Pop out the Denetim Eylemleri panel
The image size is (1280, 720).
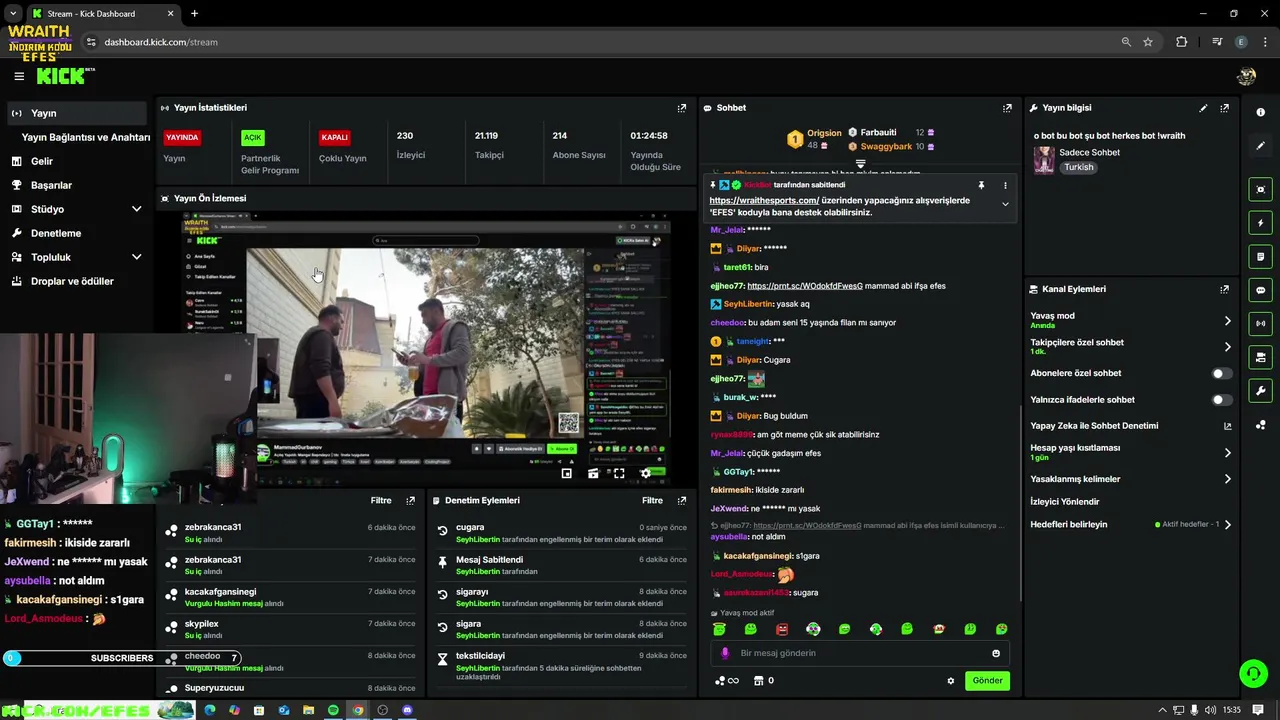[682, 500]
